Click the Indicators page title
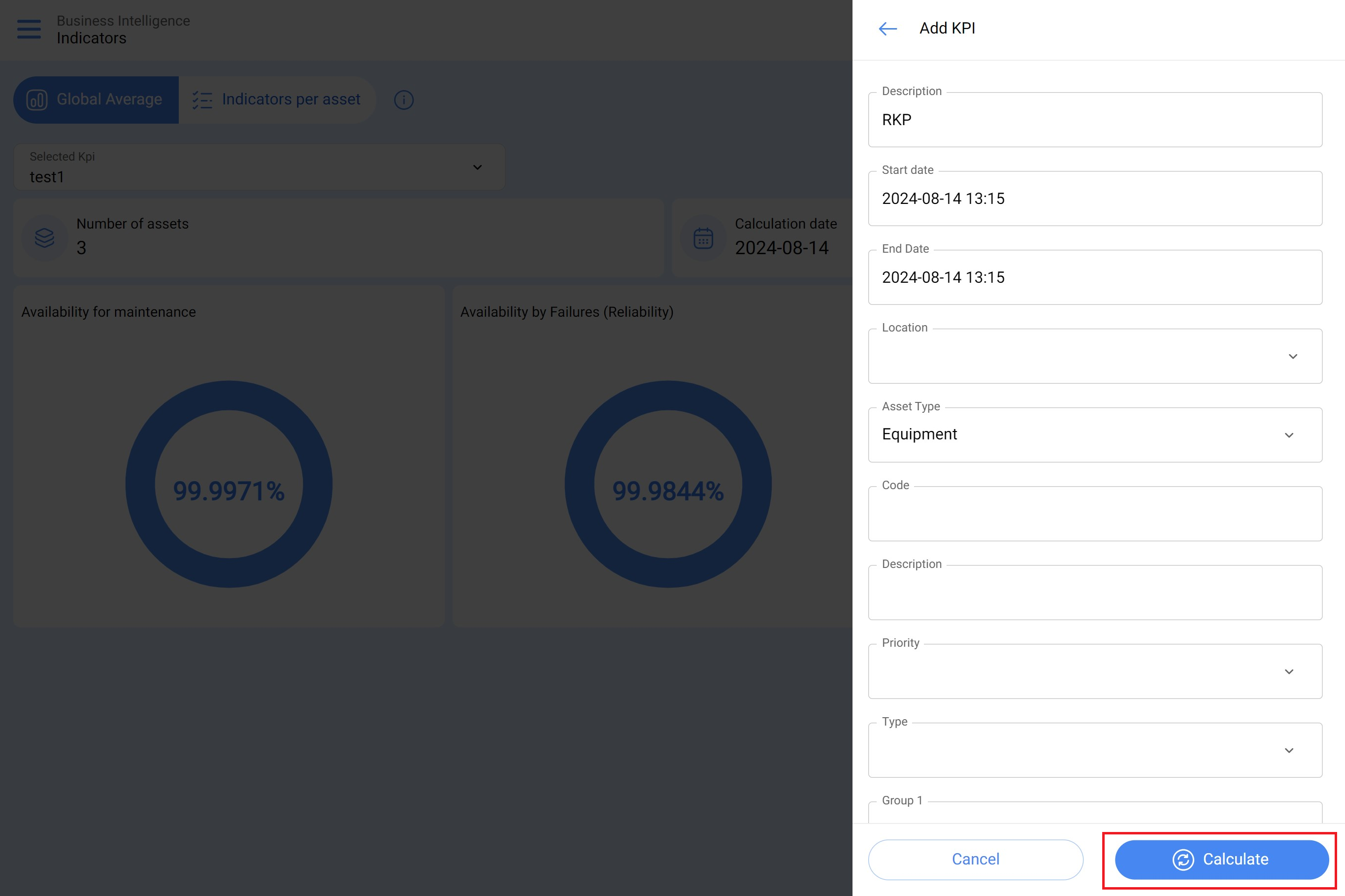 [x=92, y=38]
